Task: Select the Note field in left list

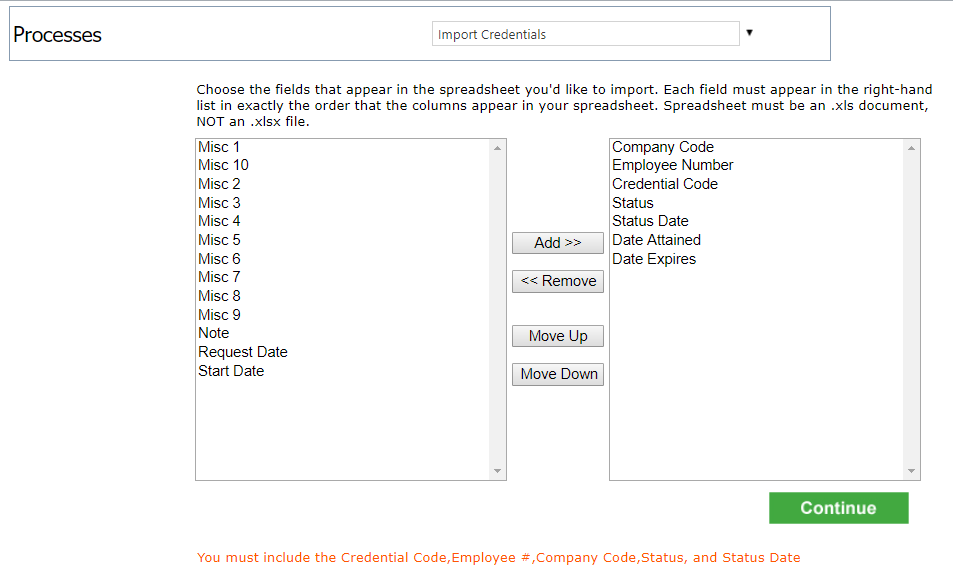Action: [x=343, y=333]
